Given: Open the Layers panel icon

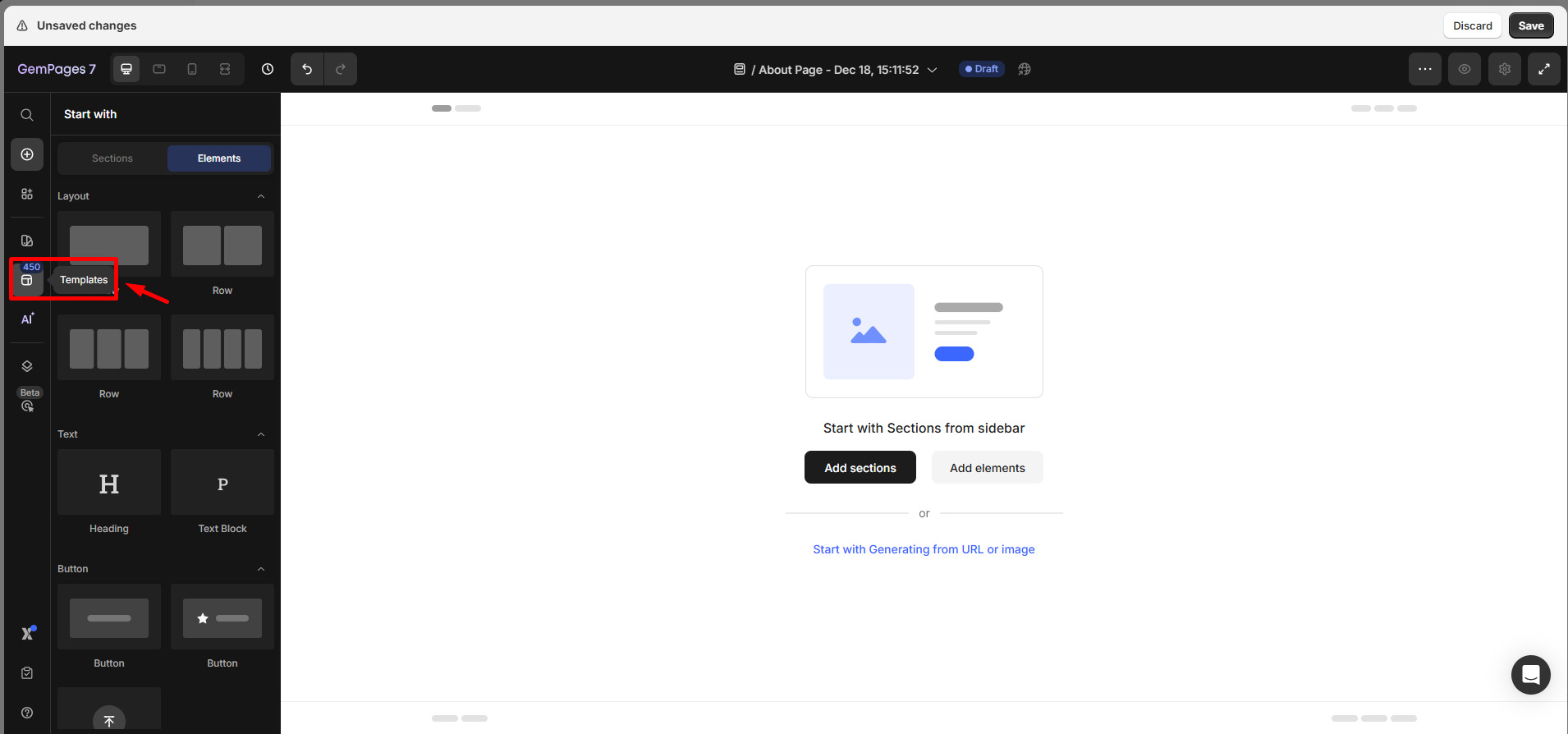Looking at the screenshot, I should [x=27, y=366].
